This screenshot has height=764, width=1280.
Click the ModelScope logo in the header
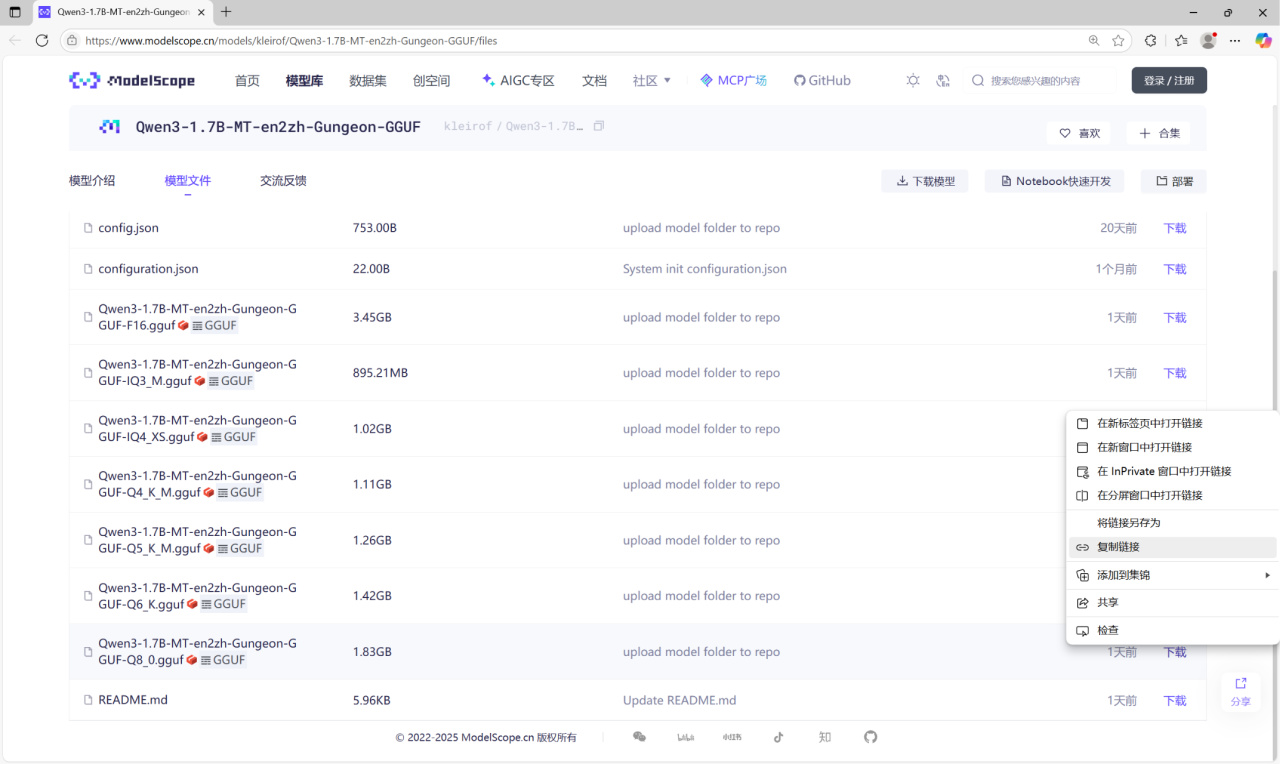click(x=132, y=81)
